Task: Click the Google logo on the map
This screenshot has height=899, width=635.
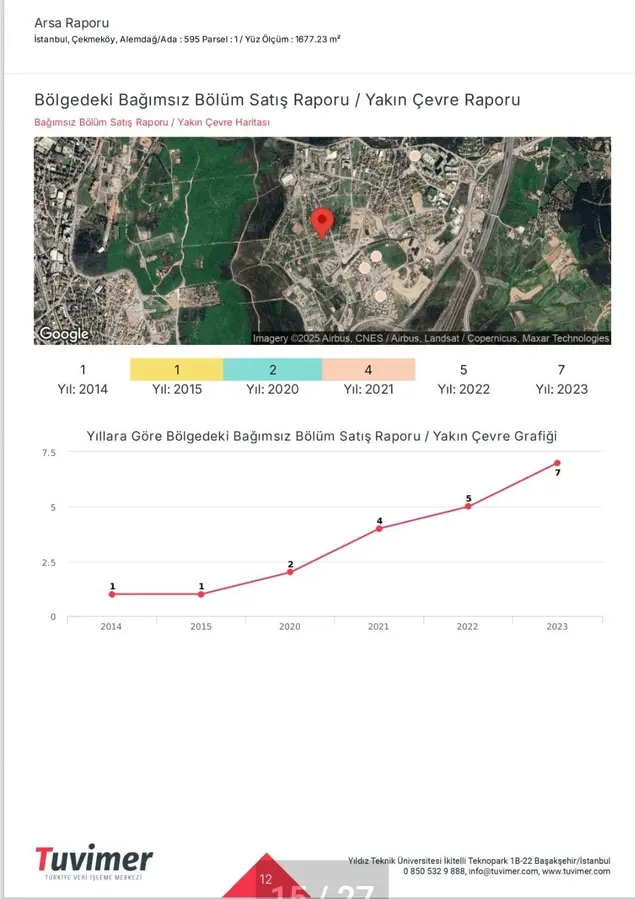Action: click(64, 334)
